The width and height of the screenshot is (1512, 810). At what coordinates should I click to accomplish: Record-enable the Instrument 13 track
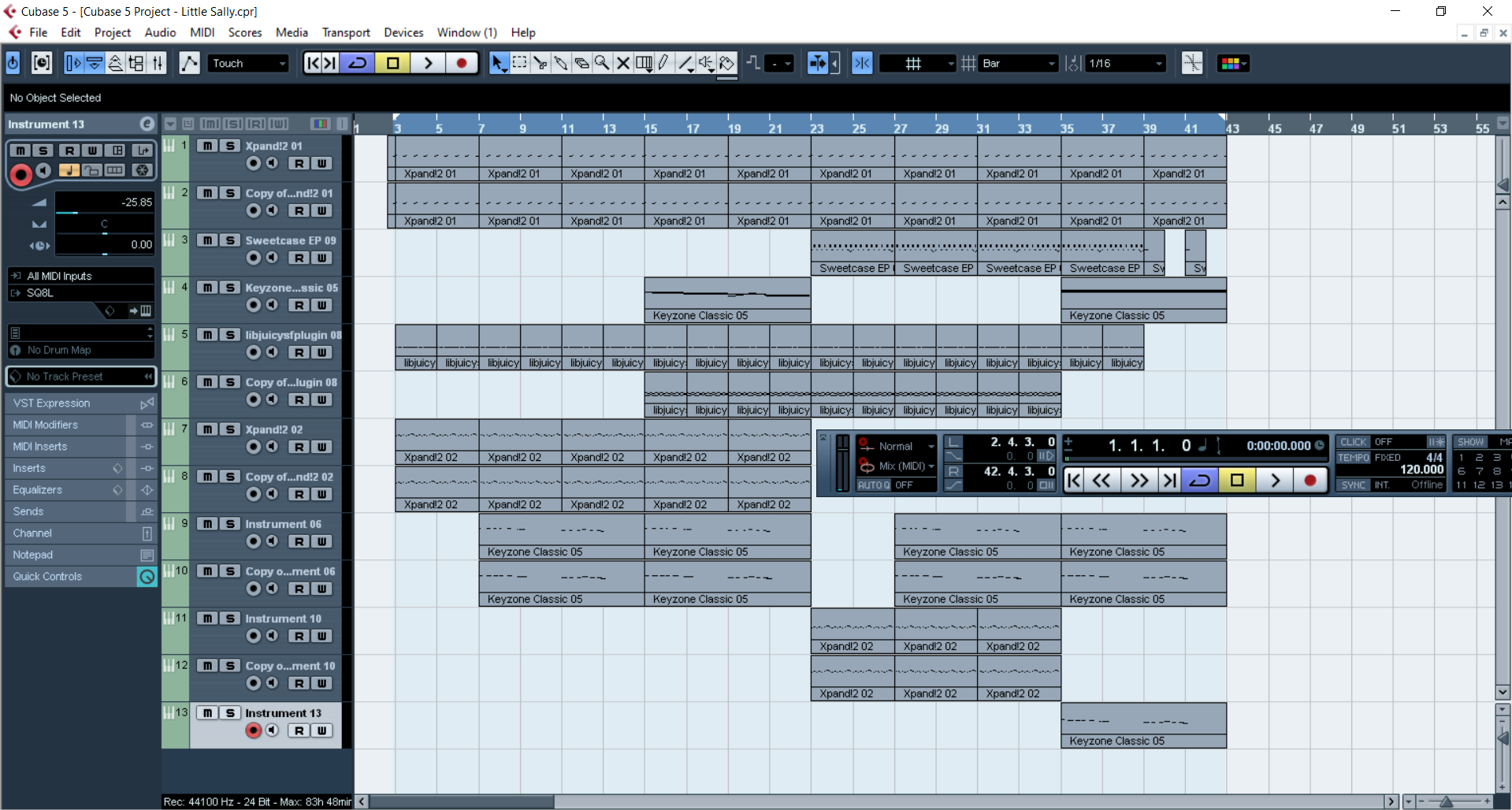pos(253,730)
